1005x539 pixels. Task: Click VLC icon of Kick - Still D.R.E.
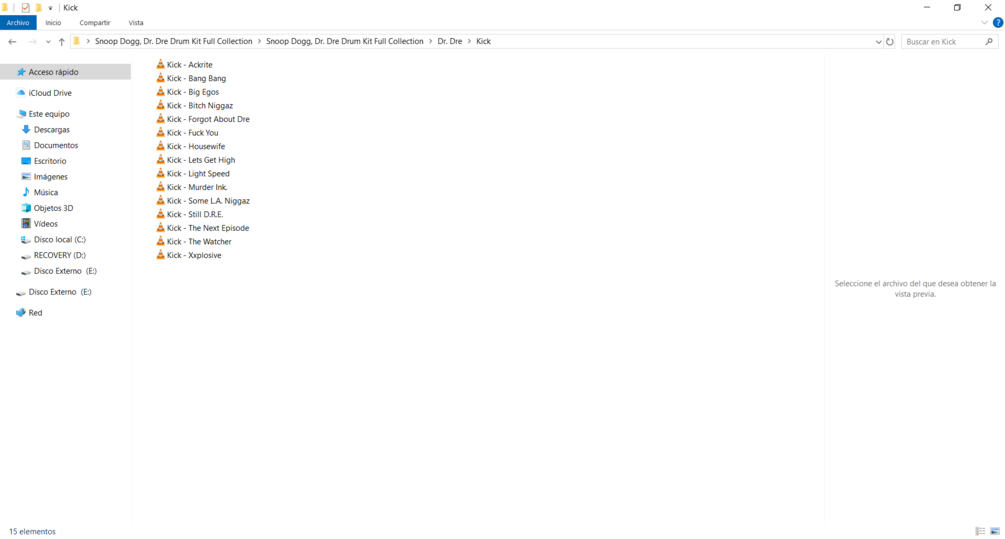(x=160, y=214)
